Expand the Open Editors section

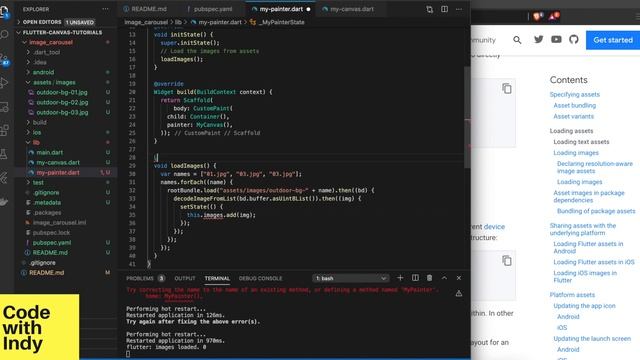coord(58,22)
